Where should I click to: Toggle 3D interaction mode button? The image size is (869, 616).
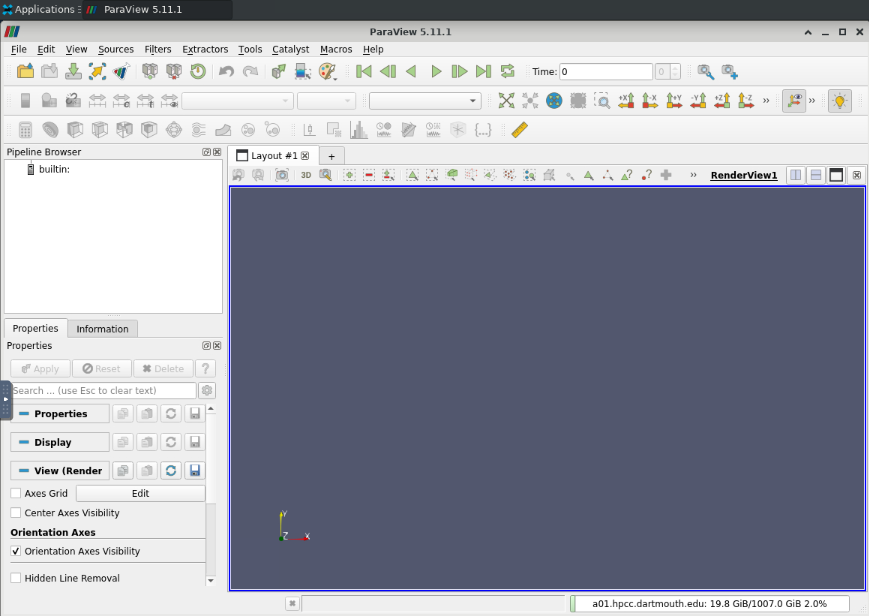(x=306, y=175)
